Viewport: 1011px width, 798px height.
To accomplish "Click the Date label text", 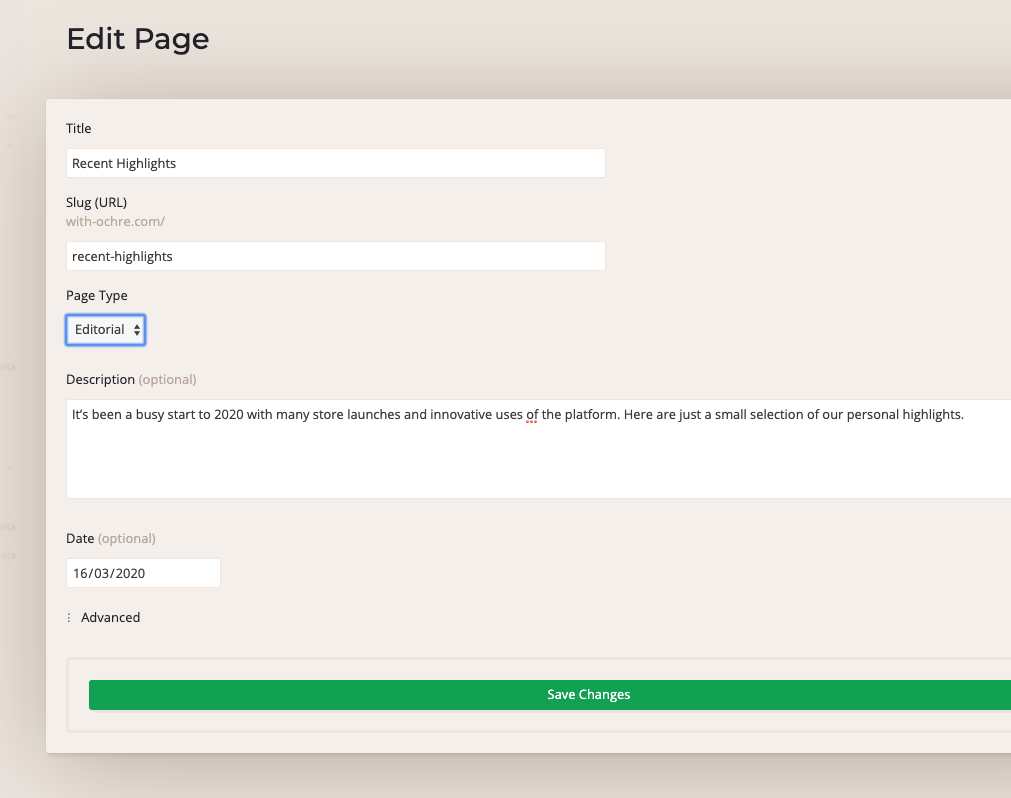I will [x=80, y=538].
